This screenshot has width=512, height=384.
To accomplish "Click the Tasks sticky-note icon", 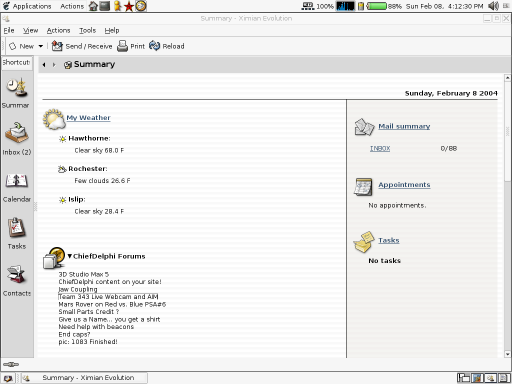I will (364, 242).
